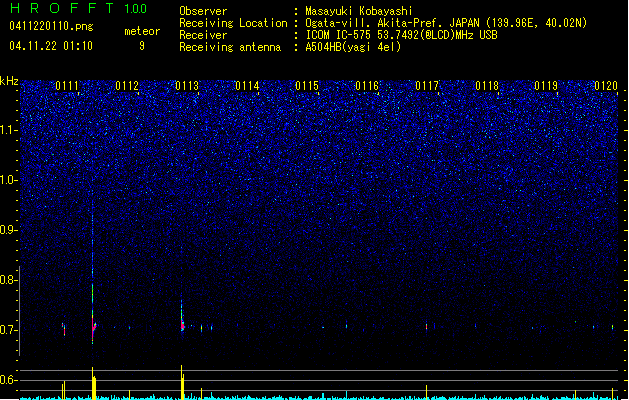Click the Observer field label
Viewport: 629px width, 400px height.
tap(203, 11)
